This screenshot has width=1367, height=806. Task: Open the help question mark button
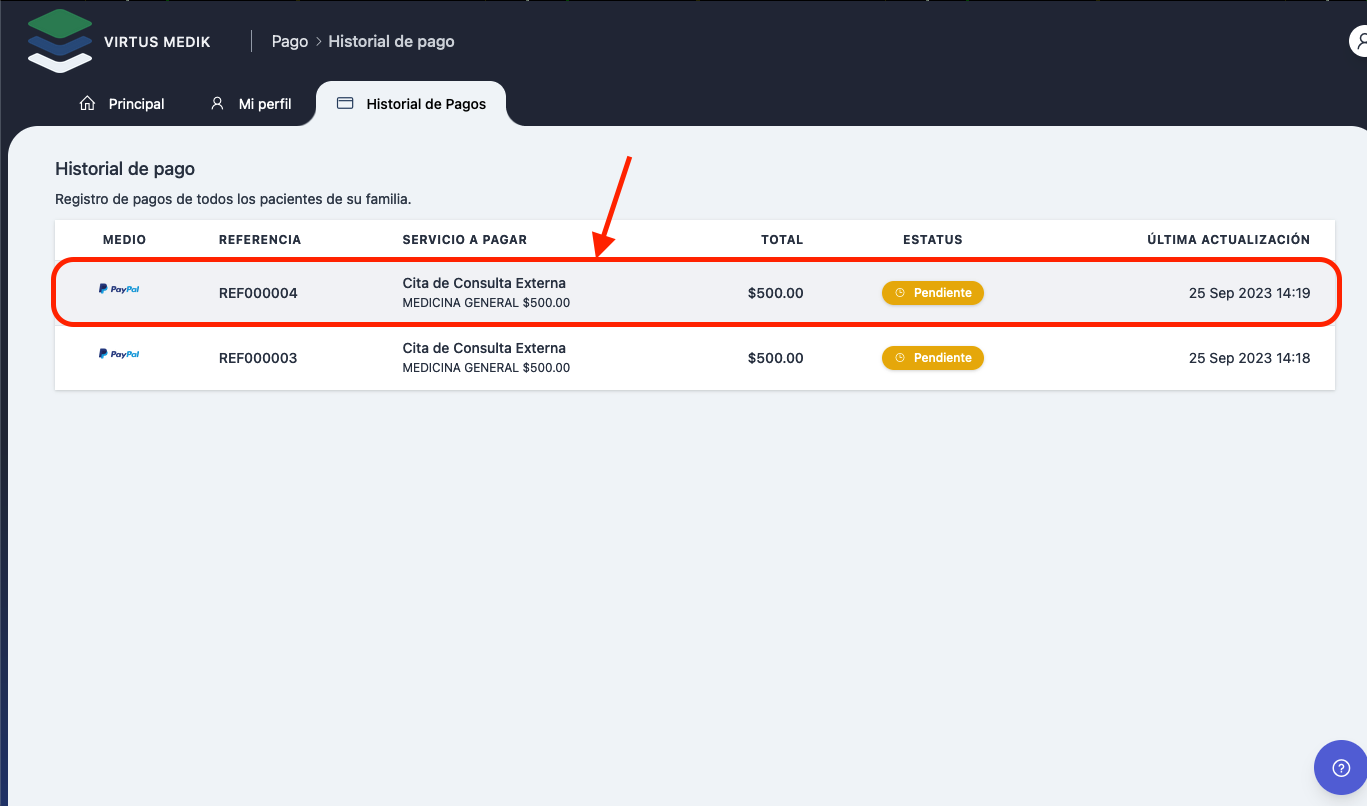click(1341, 768)
